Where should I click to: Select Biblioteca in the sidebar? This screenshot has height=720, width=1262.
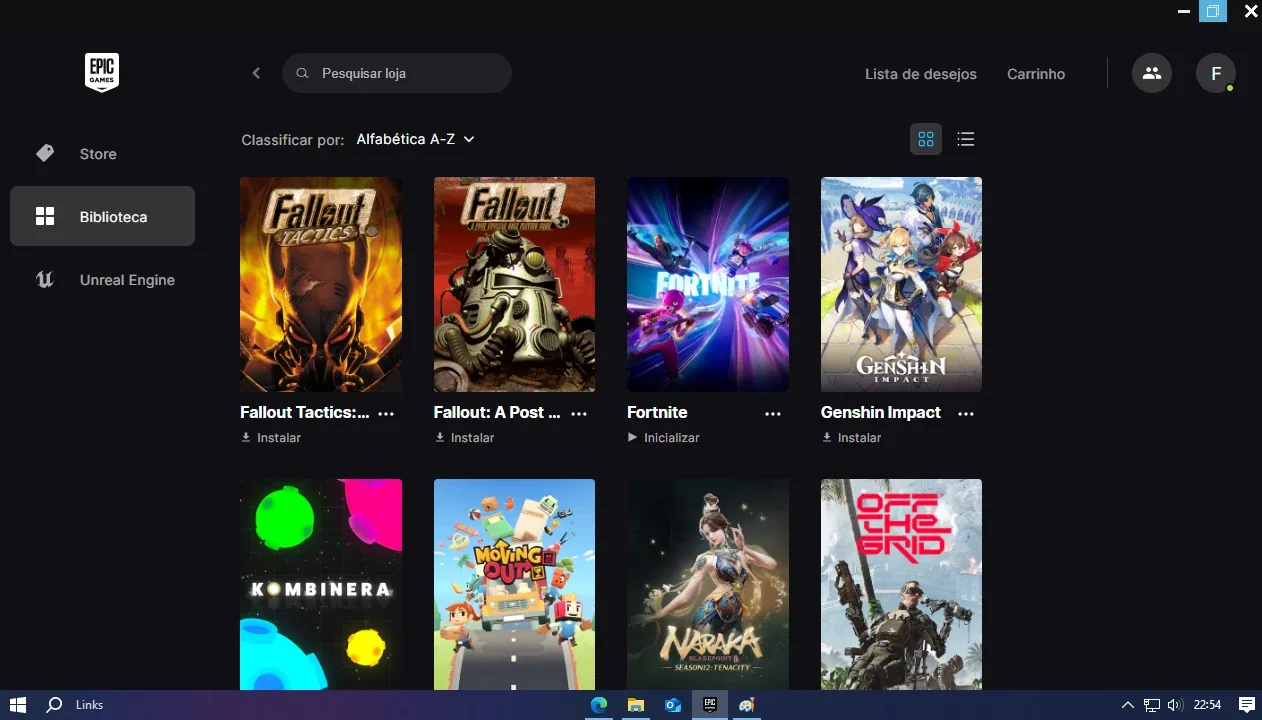(x=102, y=216)
